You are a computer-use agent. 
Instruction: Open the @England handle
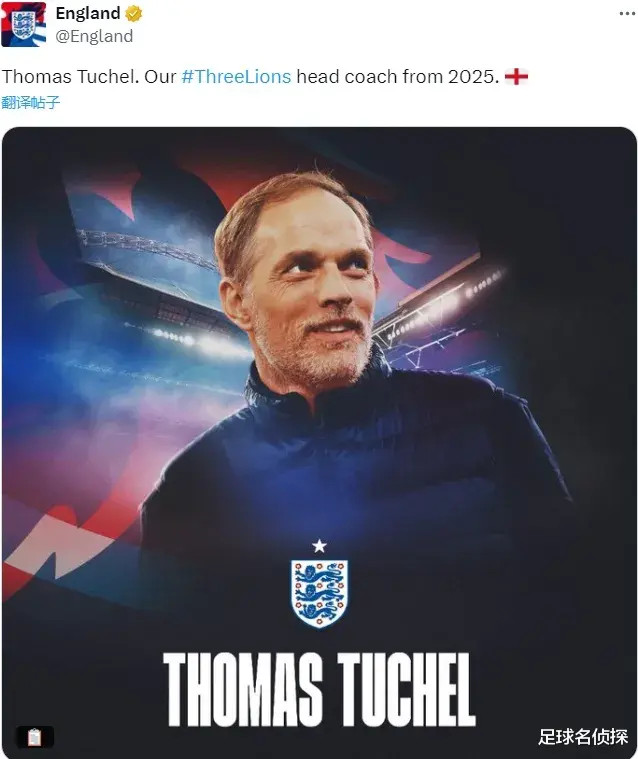click(94, 36)
